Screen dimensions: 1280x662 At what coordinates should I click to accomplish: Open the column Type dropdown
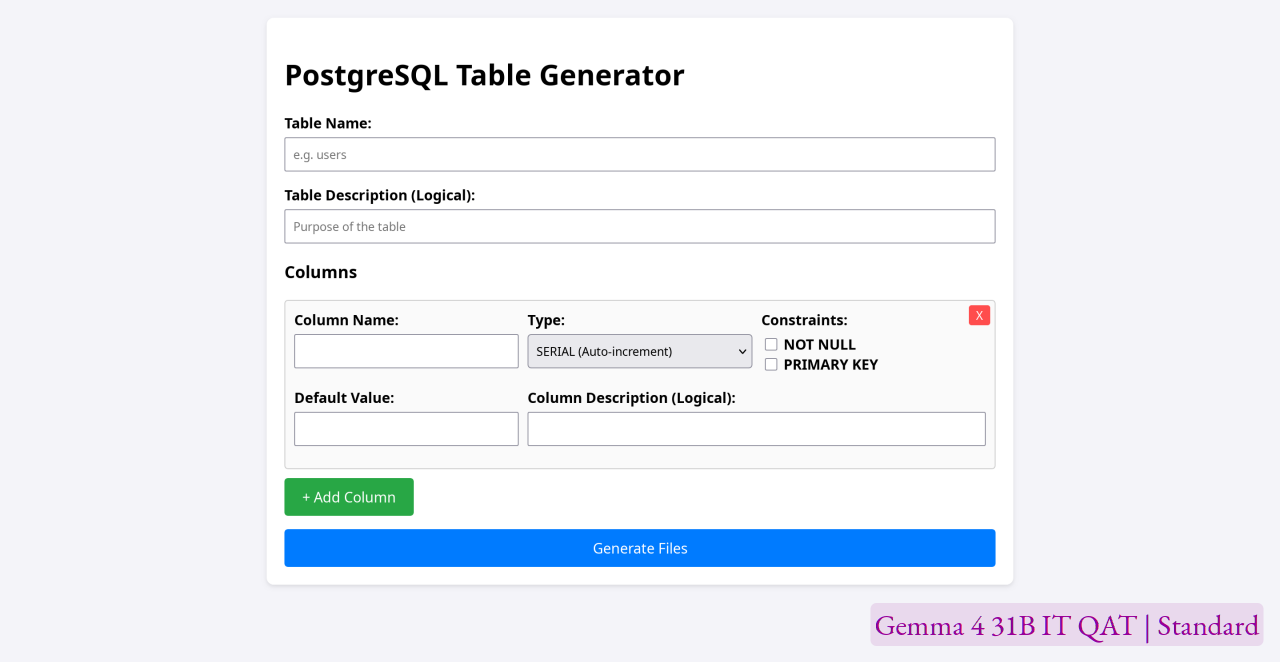(640, 351)
